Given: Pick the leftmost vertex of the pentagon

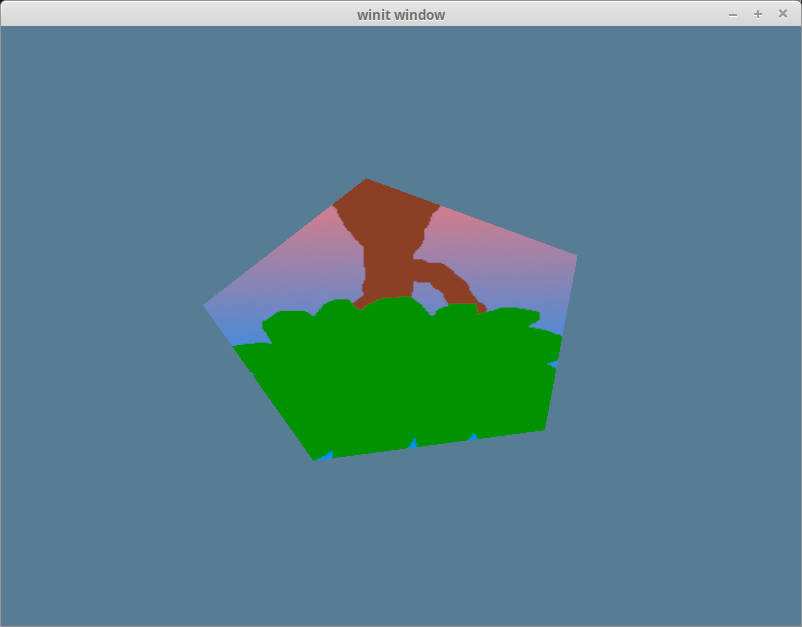Looking at the screenshot, I should coord(206,304).
